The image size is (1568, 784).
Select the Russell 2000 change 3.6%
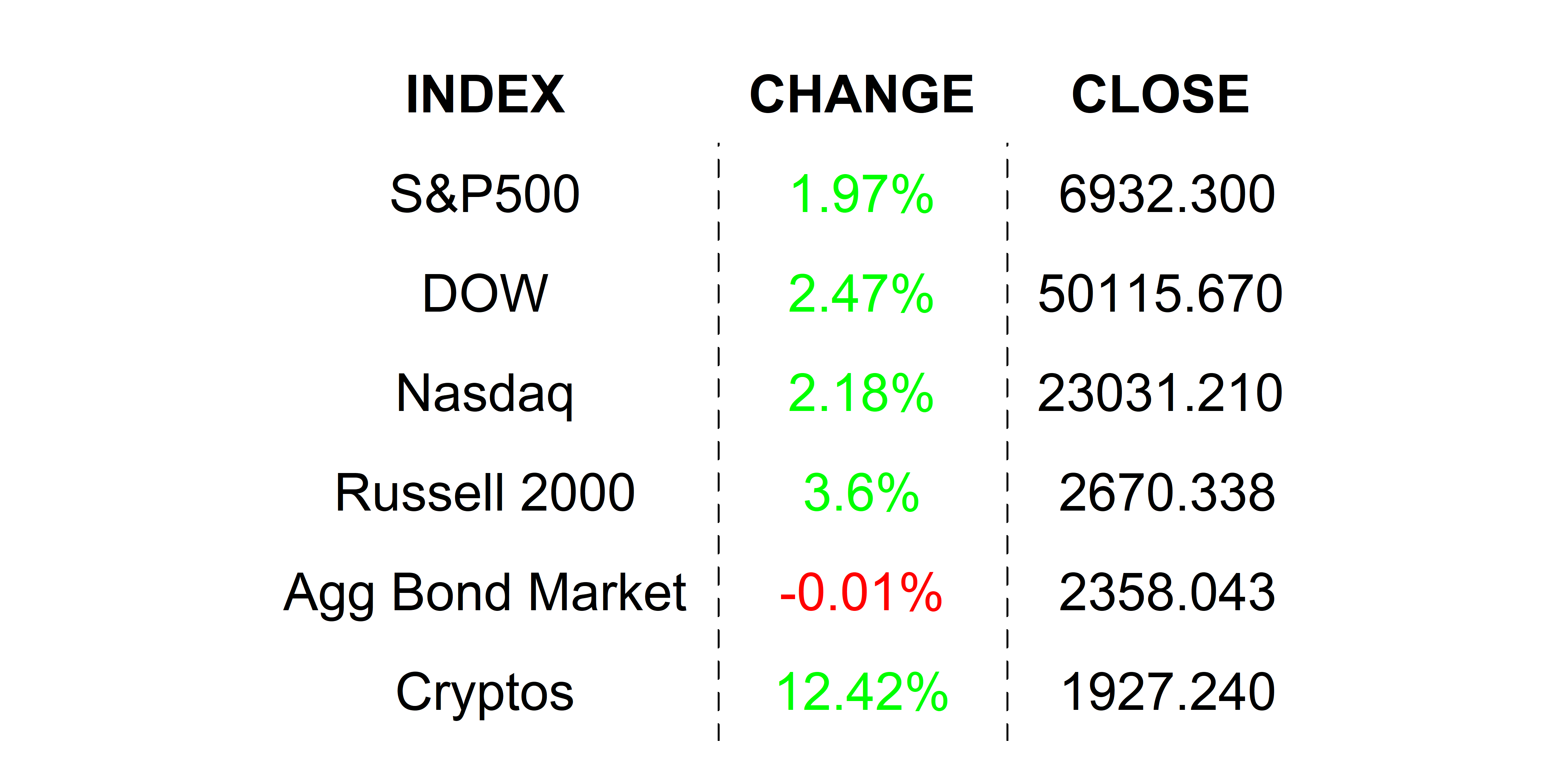[x=861, y=493]
